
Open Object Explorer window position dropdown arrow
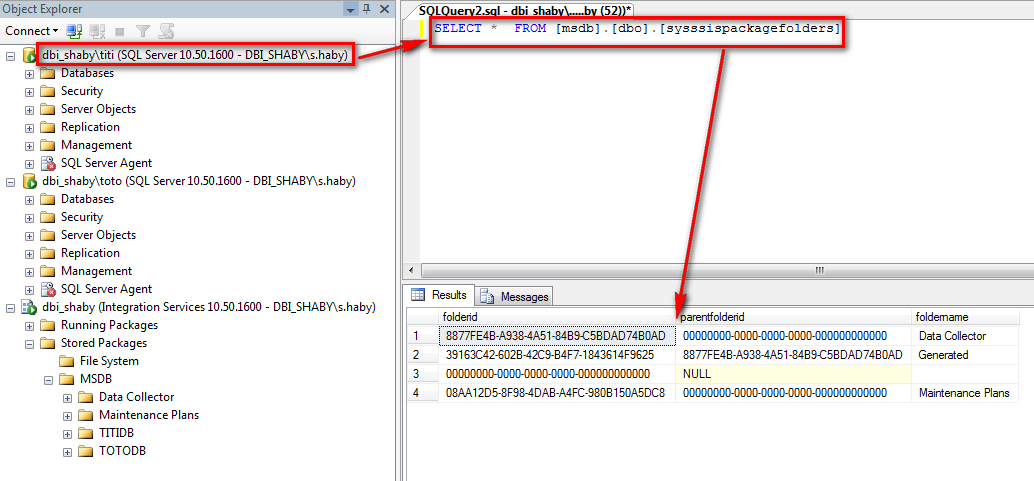pyautogui.click(x=350, y=8)
